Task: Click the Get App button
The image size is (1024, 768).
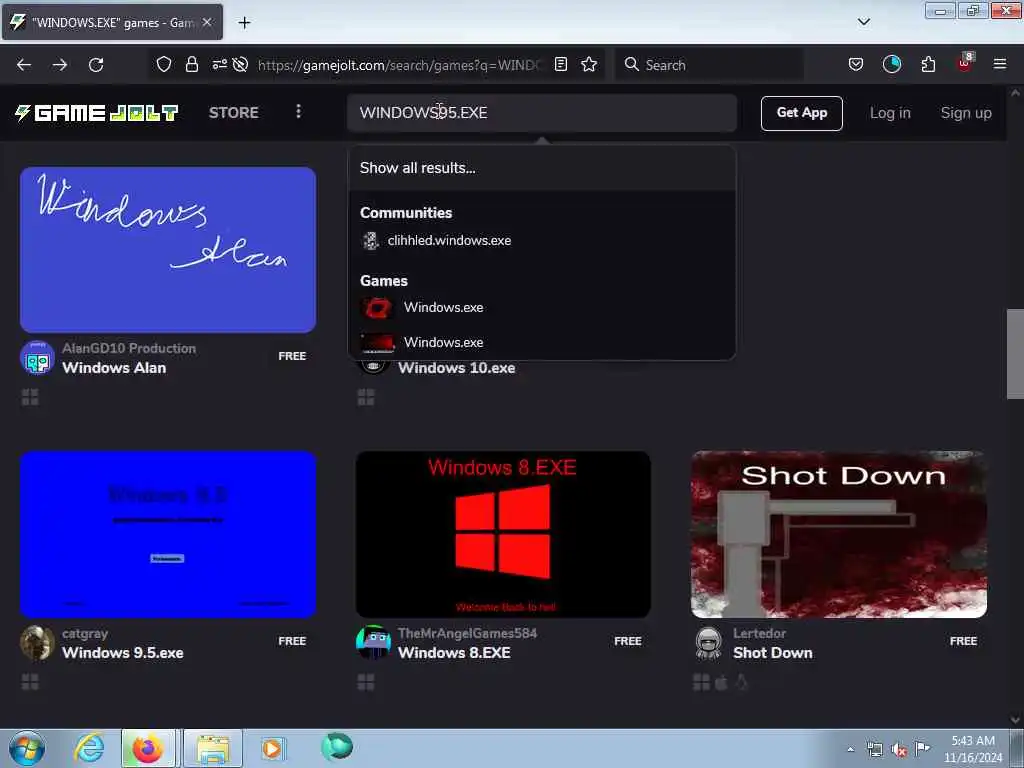Action: pos(801,113)
